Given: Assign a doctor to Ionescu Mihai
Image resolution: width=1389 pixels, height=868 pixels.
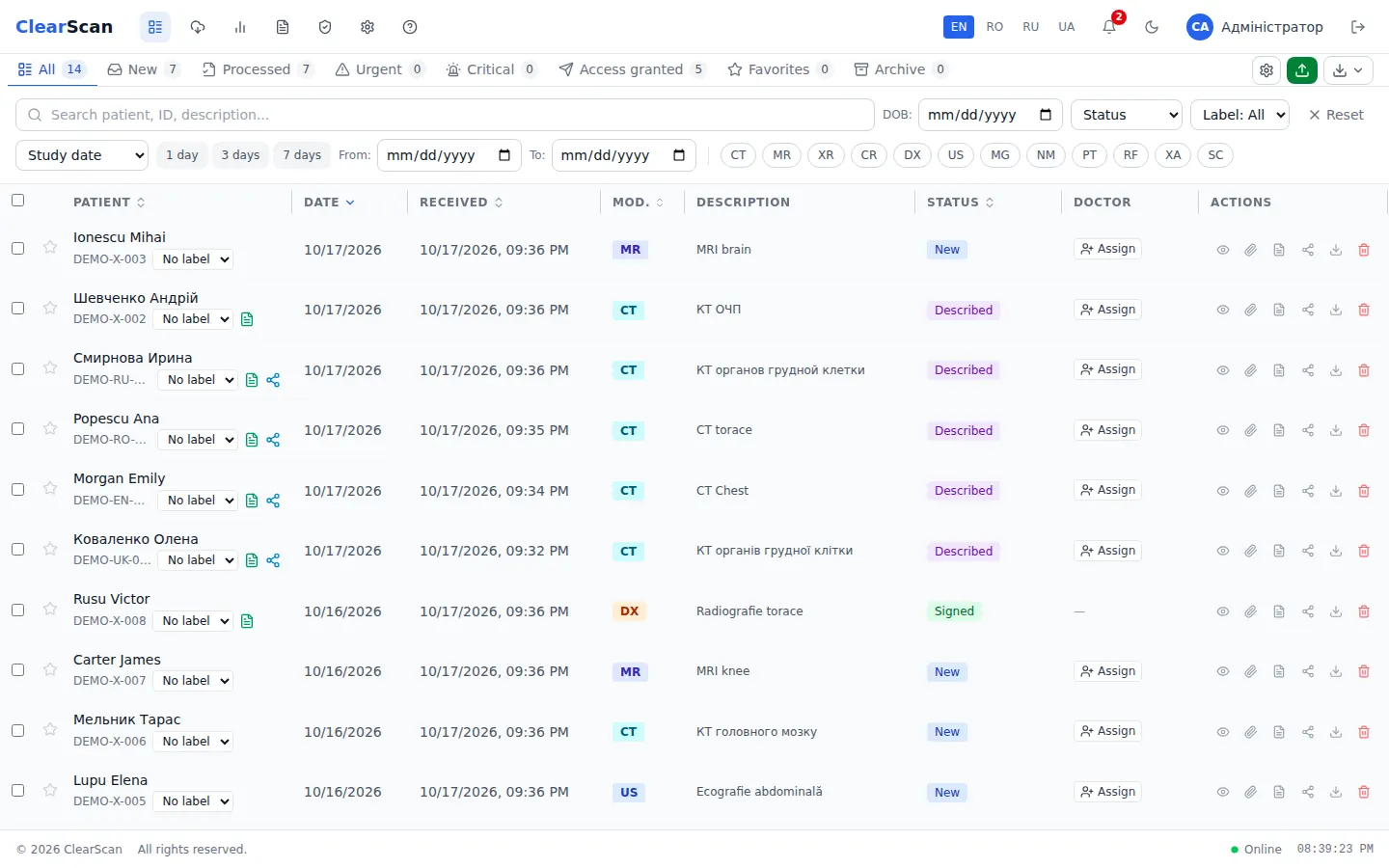Looking at the screenshot, I should [x=1107, y=249].
